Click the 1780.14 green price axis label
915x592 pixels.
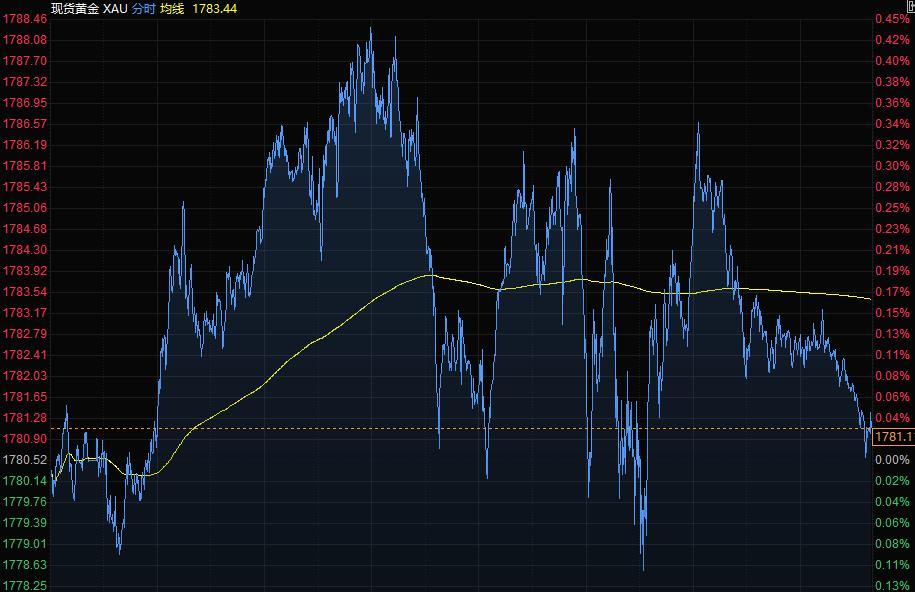coord(25,481)
